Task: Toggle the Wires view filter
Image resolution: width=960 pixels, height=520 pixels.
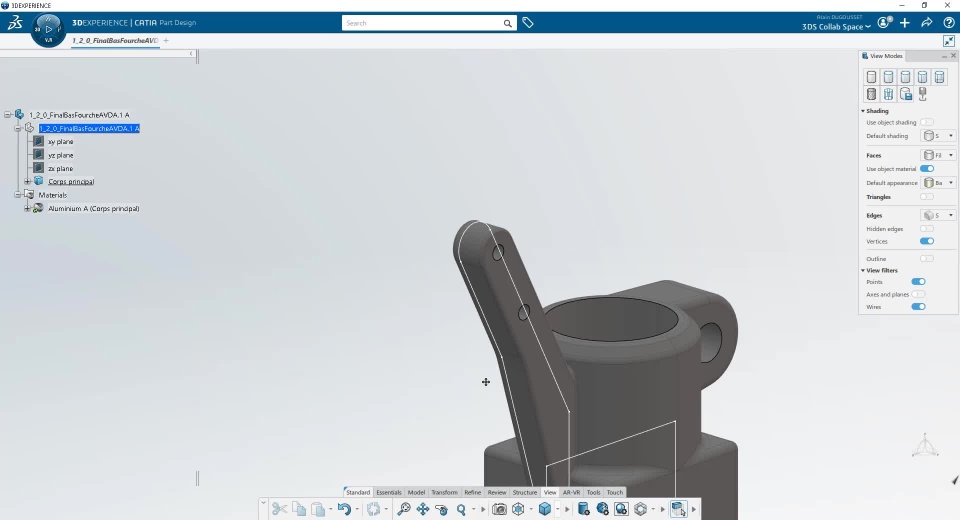Action: click(x=918, y=307)
